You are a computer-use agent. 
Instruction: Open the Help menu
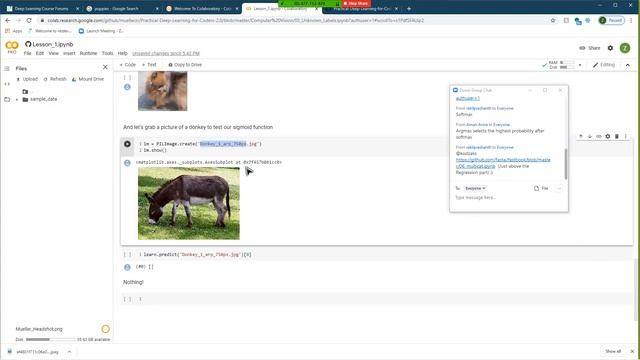click(x=122, y=53)
